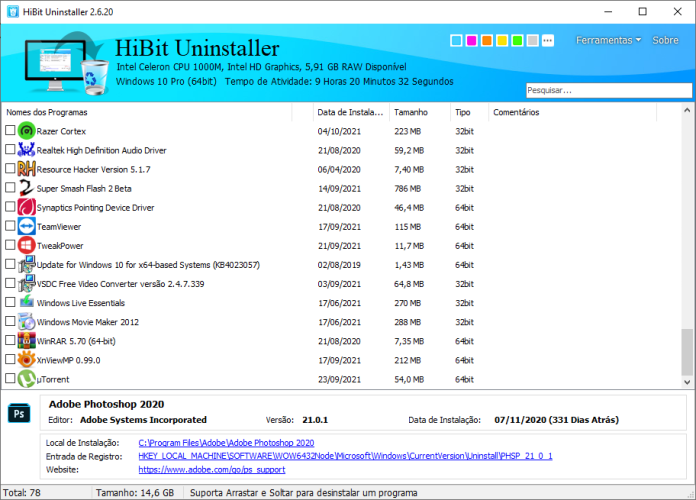696x500 pixels.
Task: Sort by Tipo column header
Action: tap(469, 112)
